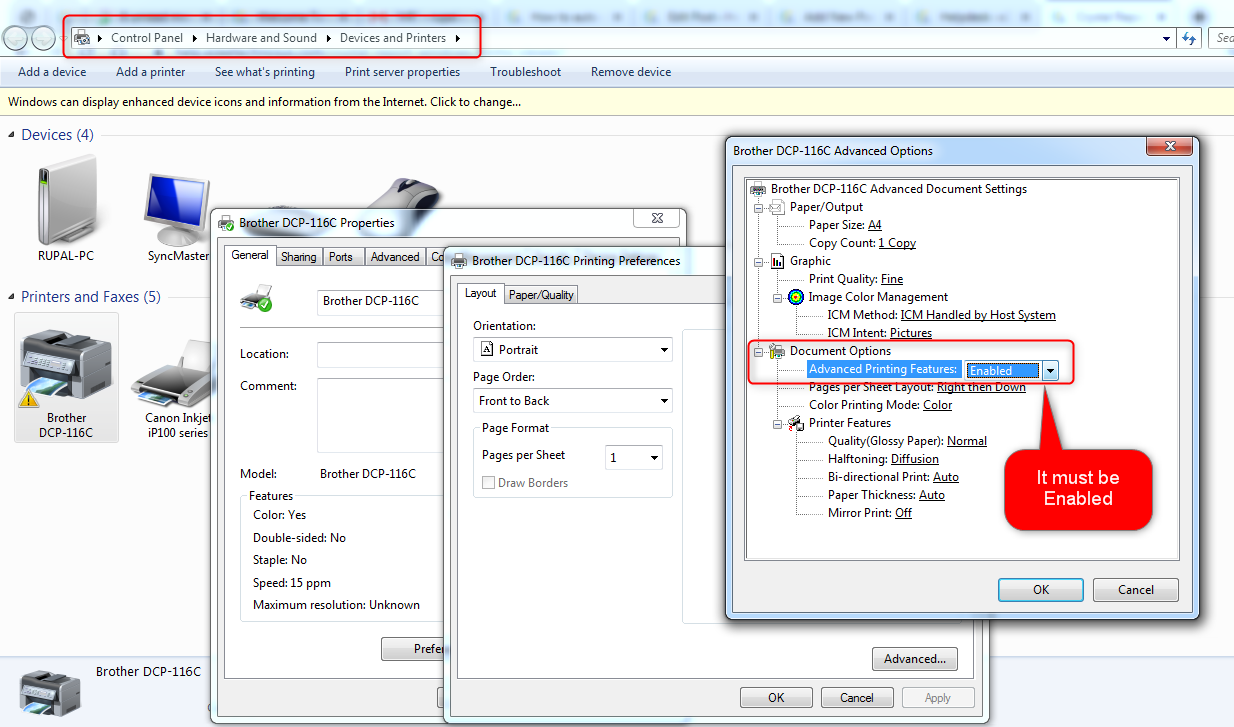The width and height of the screenshot is (1234, 727).
Task: Select the General tab in Properties
Action: pos(250,255)
